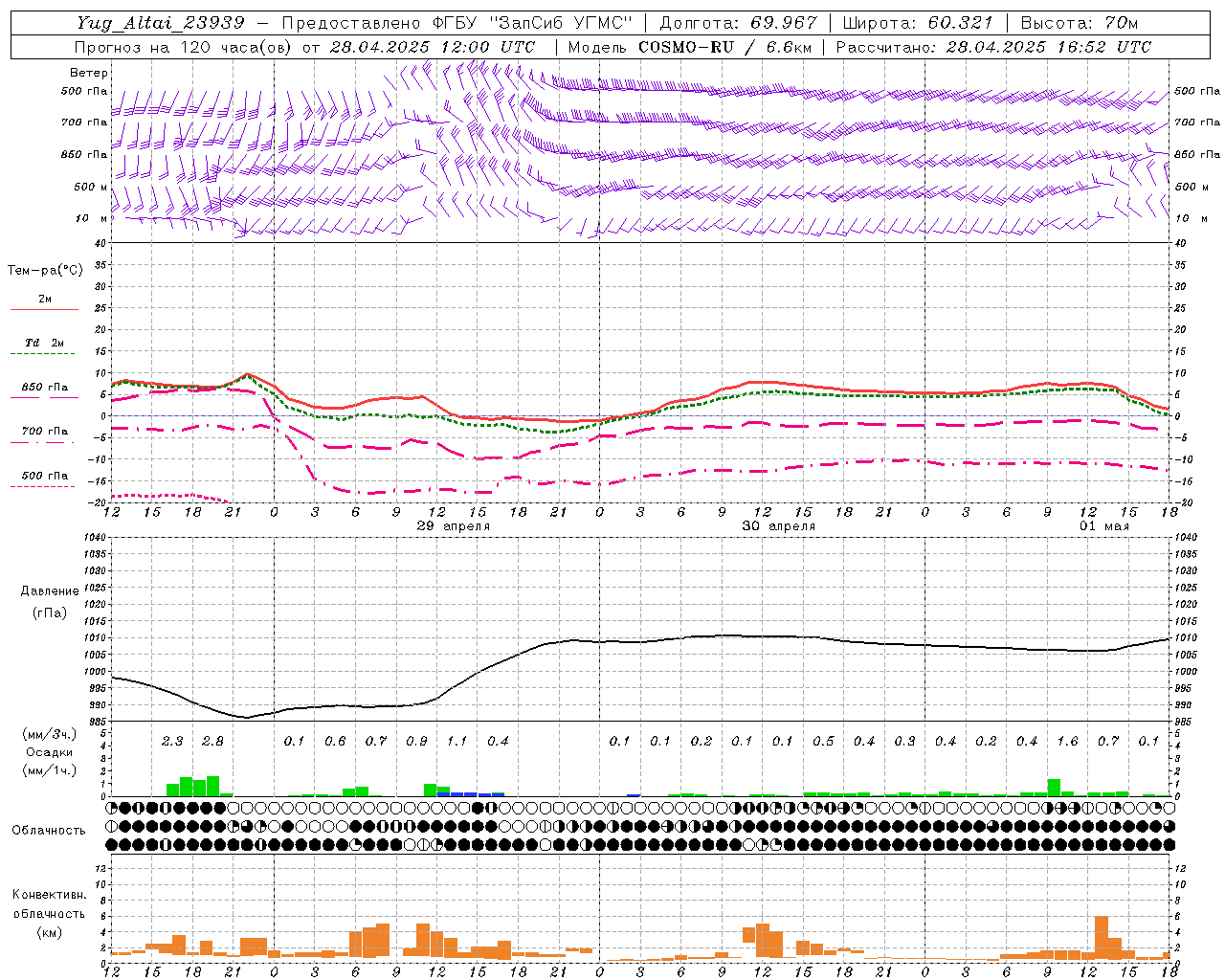
Task: Click the Ветер wind panel label
Action: 89,73
